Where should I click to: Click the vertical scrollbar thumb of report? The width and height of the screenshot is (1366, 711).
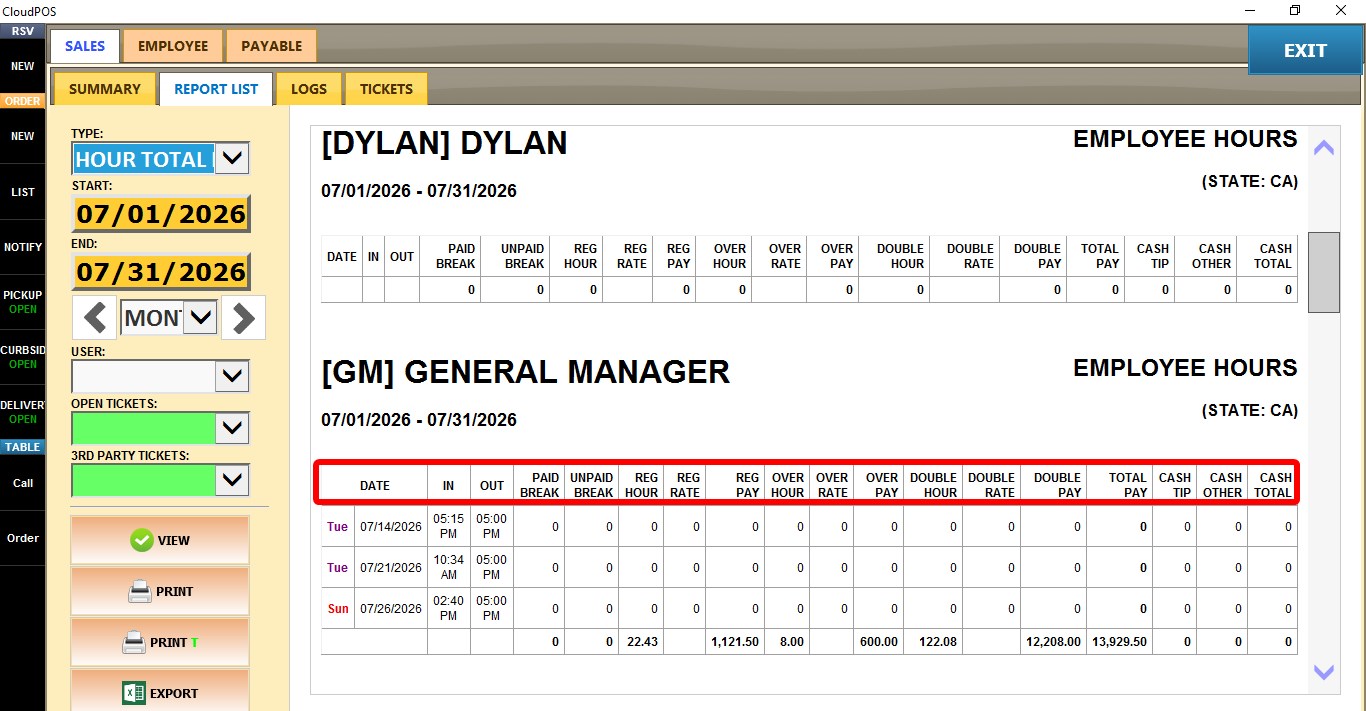point(1324,272)
